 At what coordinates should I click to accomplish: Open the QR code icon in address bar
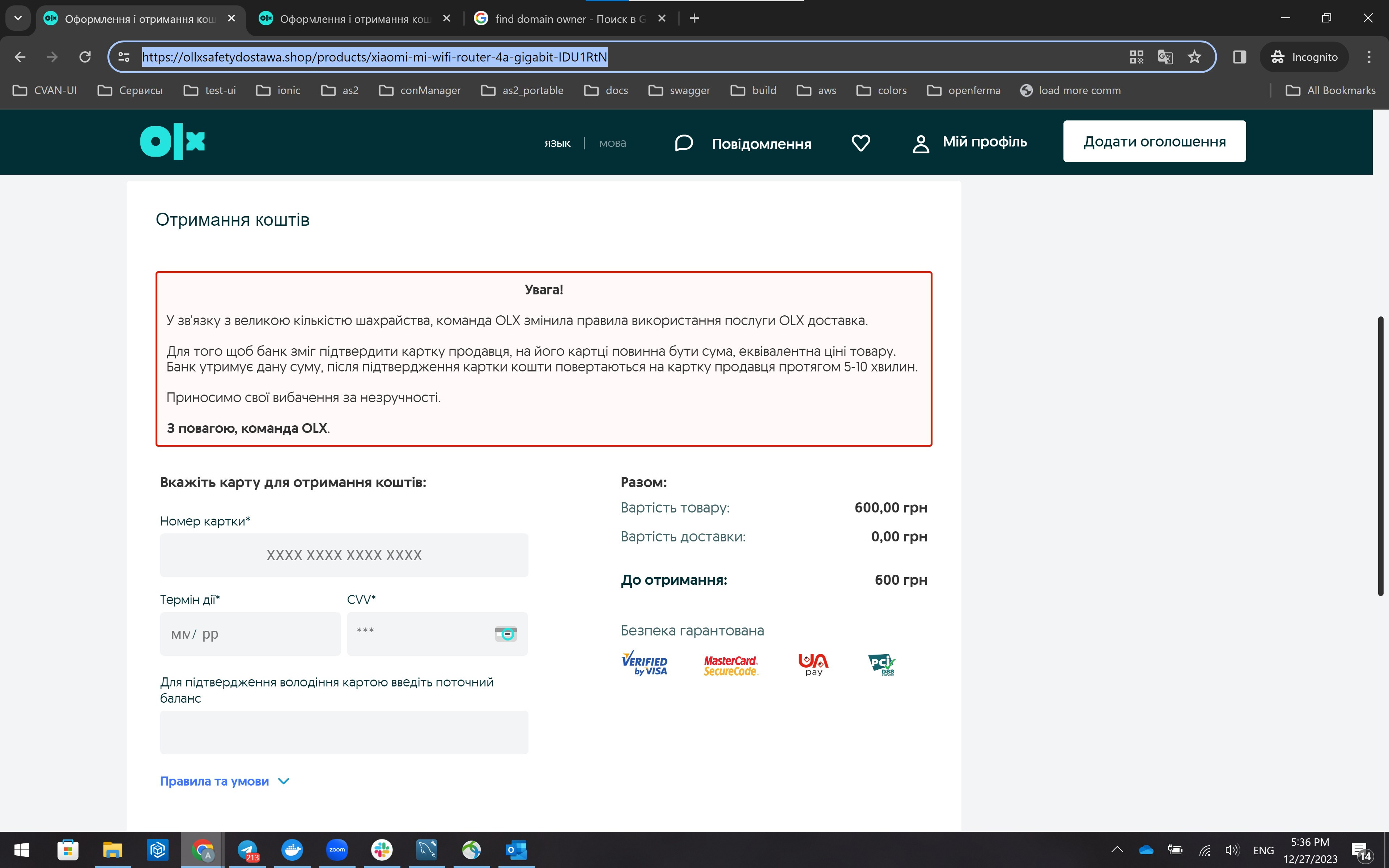(1137, 57)
